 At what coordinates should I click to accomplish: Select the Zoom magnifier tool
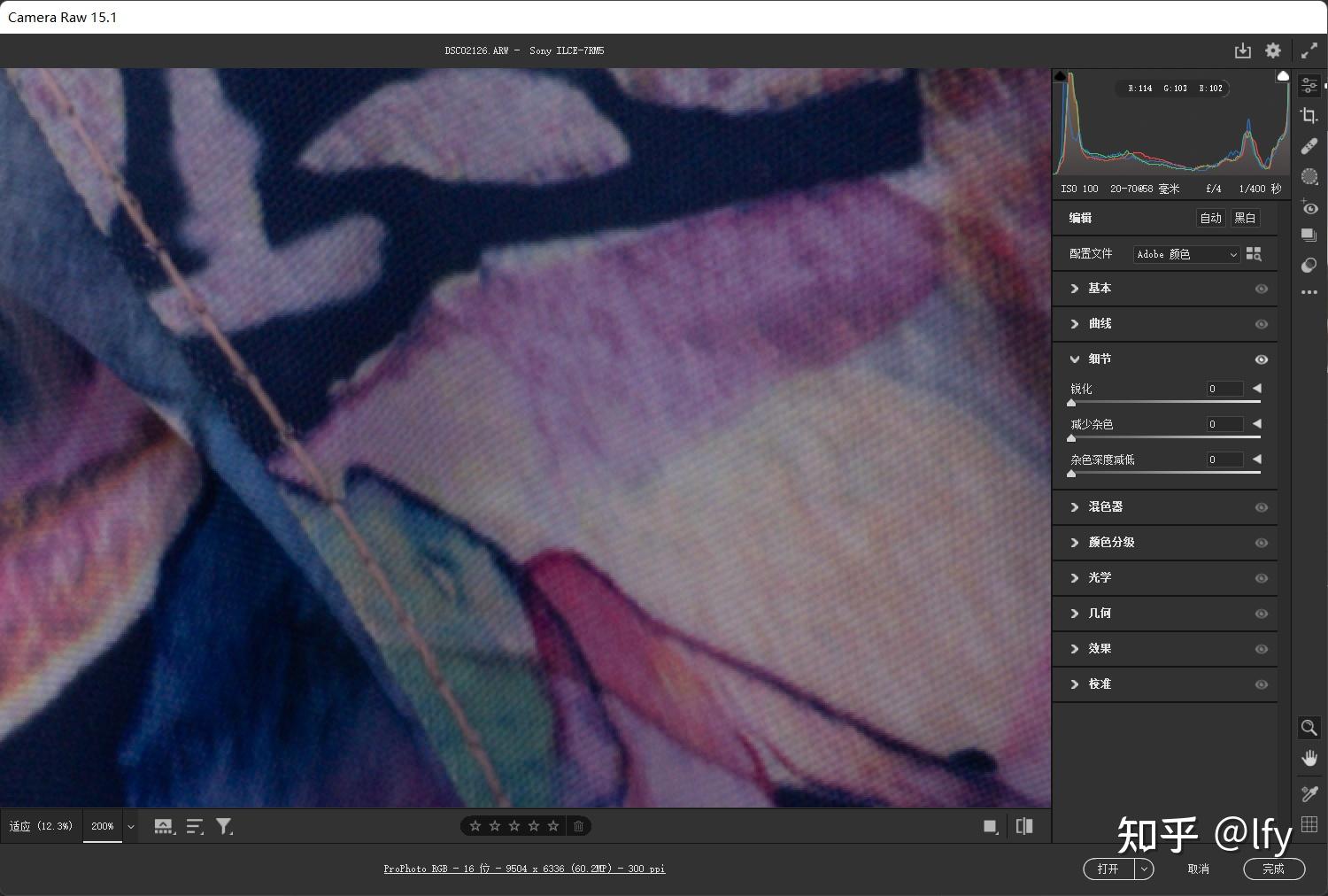pos(1309,728)
